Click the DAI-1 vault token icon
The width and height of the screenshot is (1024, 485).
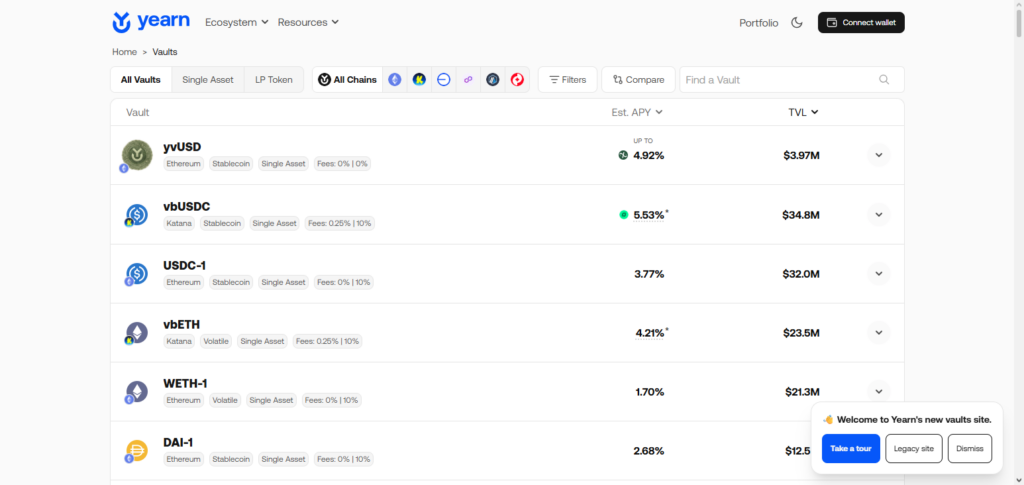pos(136,451)
